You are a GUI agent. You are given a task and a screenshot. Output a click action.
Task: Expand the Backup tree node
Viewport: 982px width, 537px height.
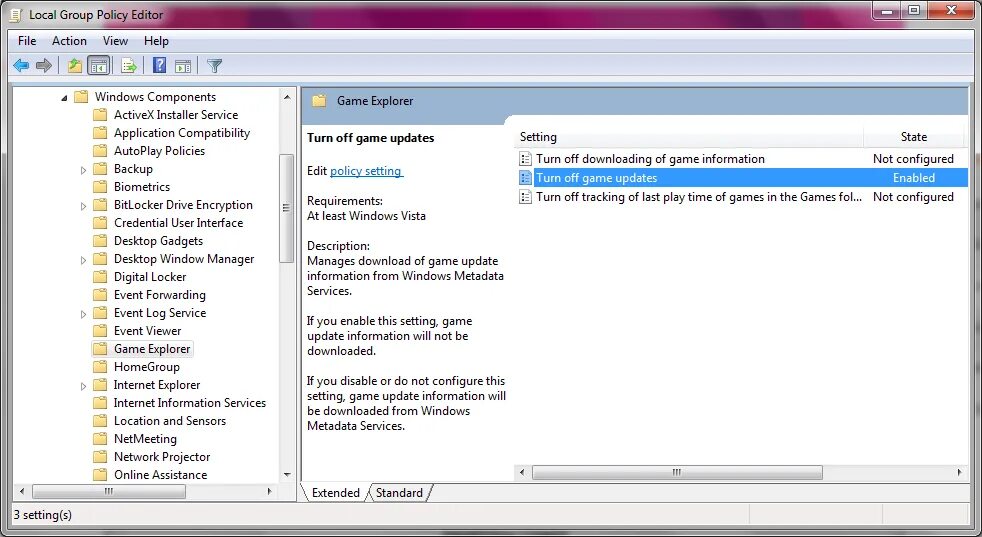tap(83, 170)
